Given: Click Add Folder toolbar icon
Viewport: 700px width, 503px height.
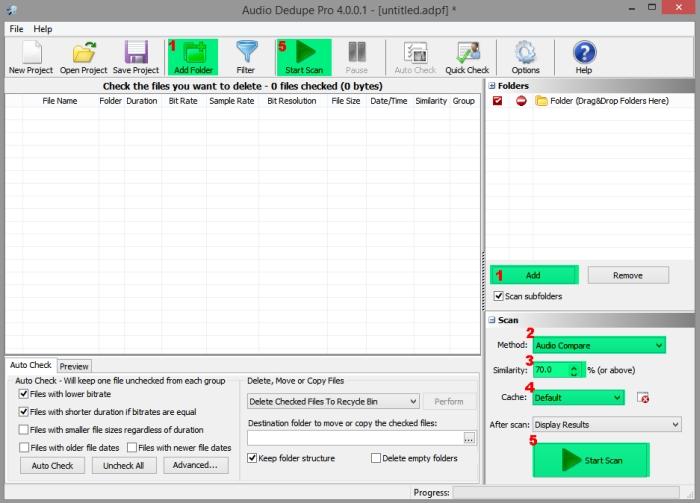Looking at the screenshot, I should click(193, 57).
